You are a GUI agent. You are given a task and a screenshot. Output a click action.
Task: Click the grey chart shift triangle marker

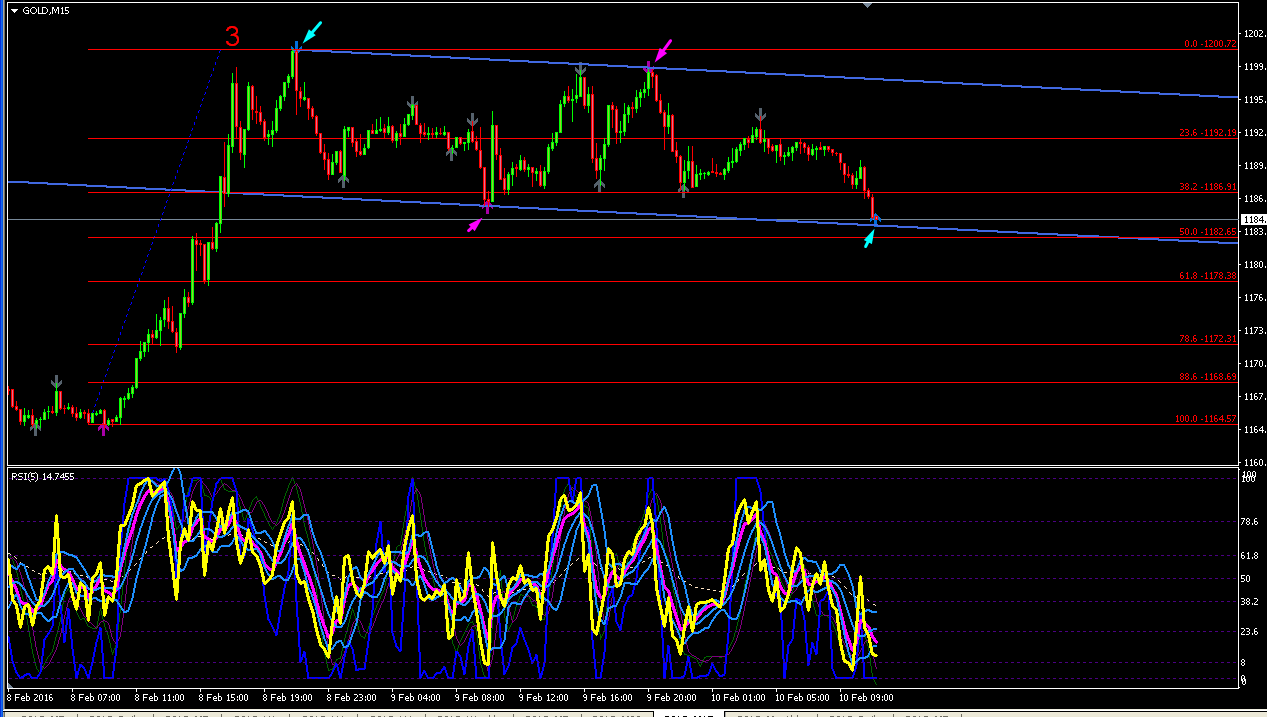point(867,5)
